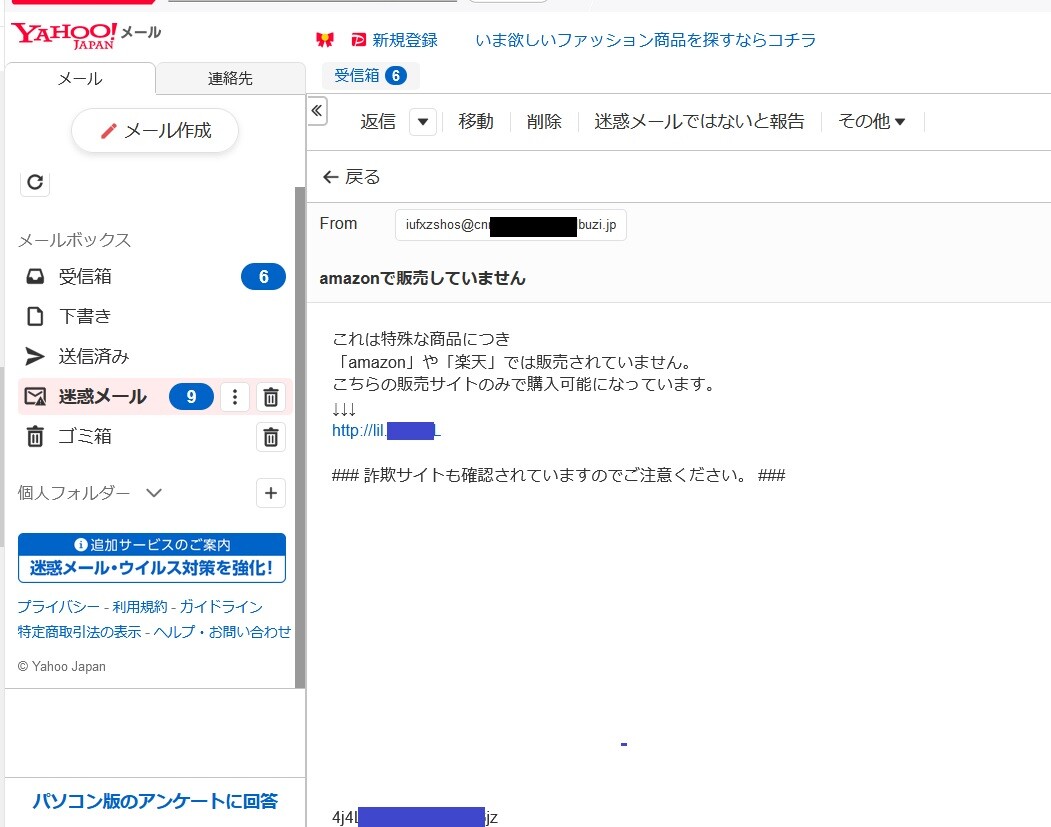Click the sent paper-plane icon
This screenshot has width=1051, height=827.
(x=35, y=357)
